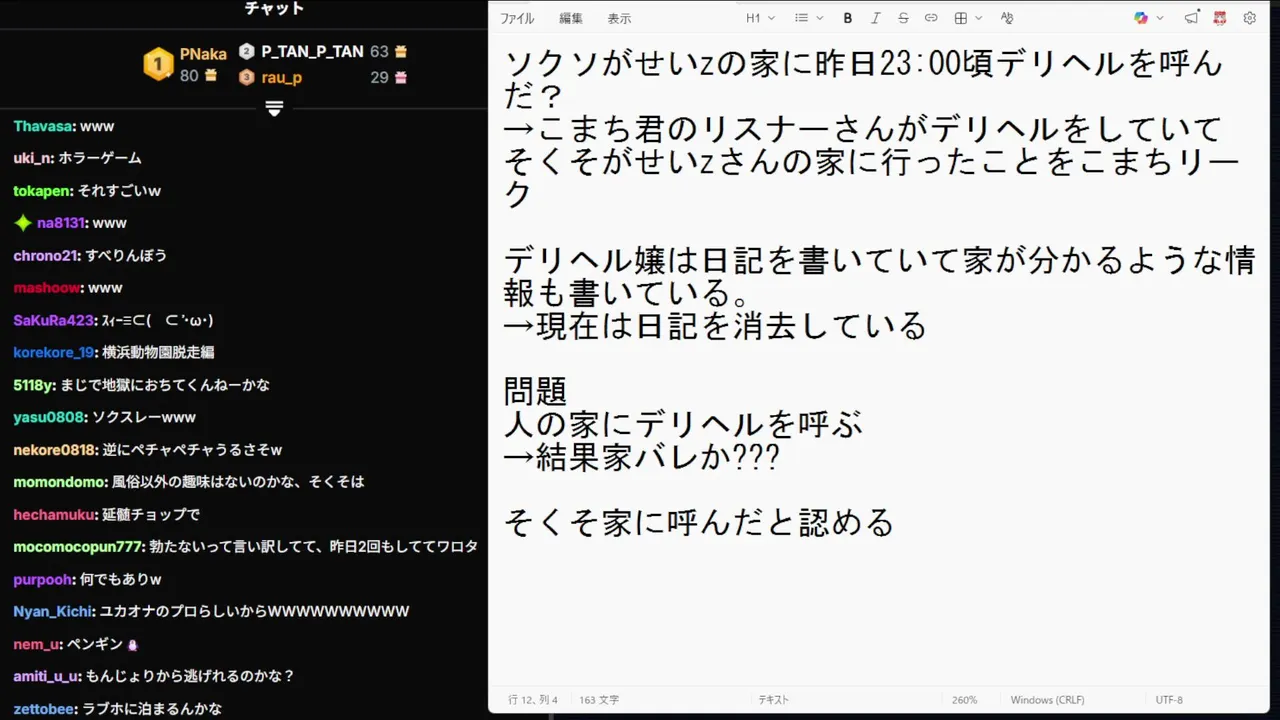Screen dimensions: 1280x720
Task: Click the penguin emote in nem_u's message
Action: (x=133, y=645)
